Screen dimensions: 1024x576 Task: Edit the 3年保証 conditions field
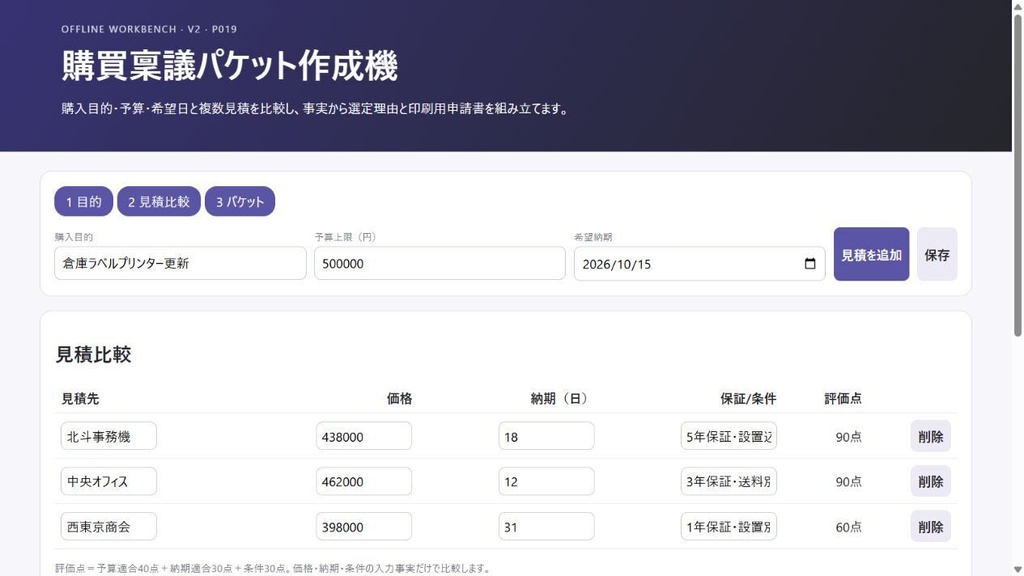[x=729, y=481]
